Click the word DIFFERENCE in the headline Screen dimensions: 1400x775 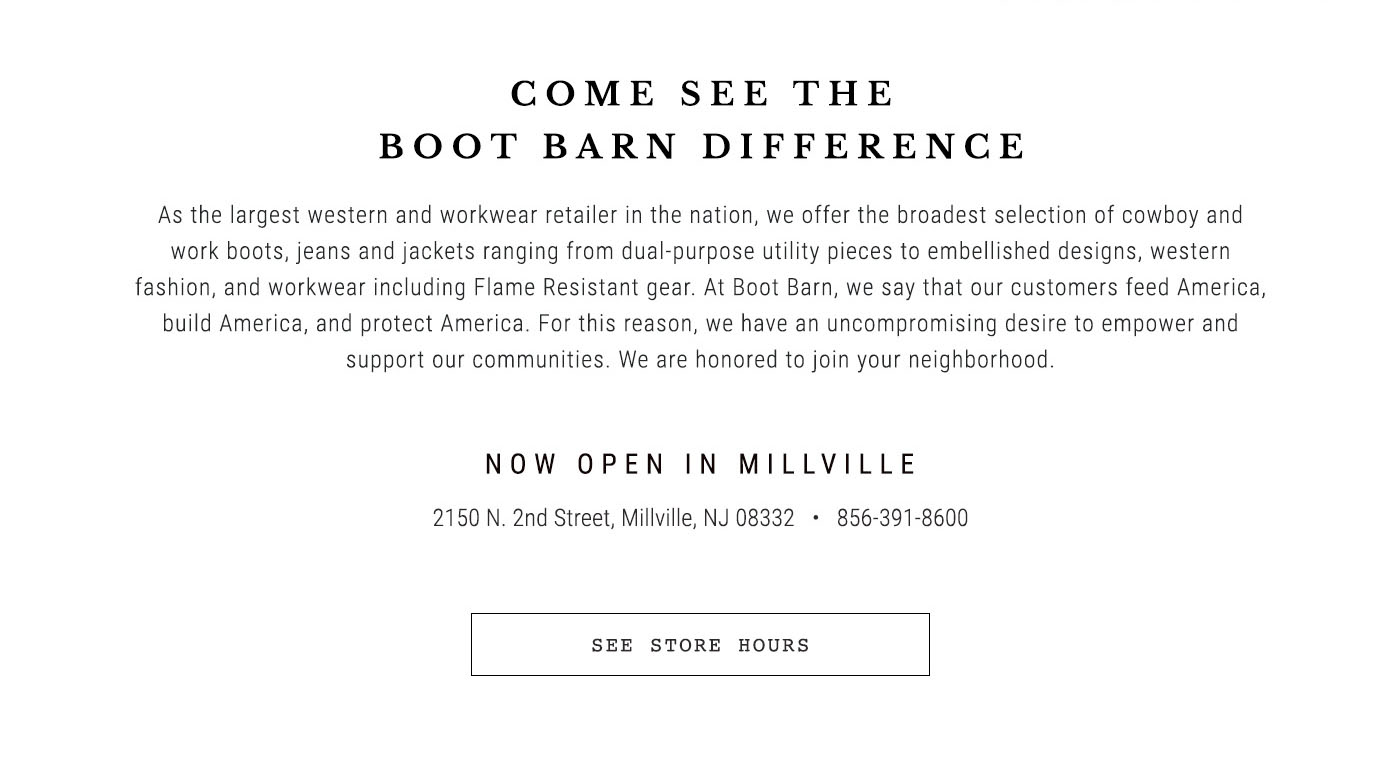(864, 147)
